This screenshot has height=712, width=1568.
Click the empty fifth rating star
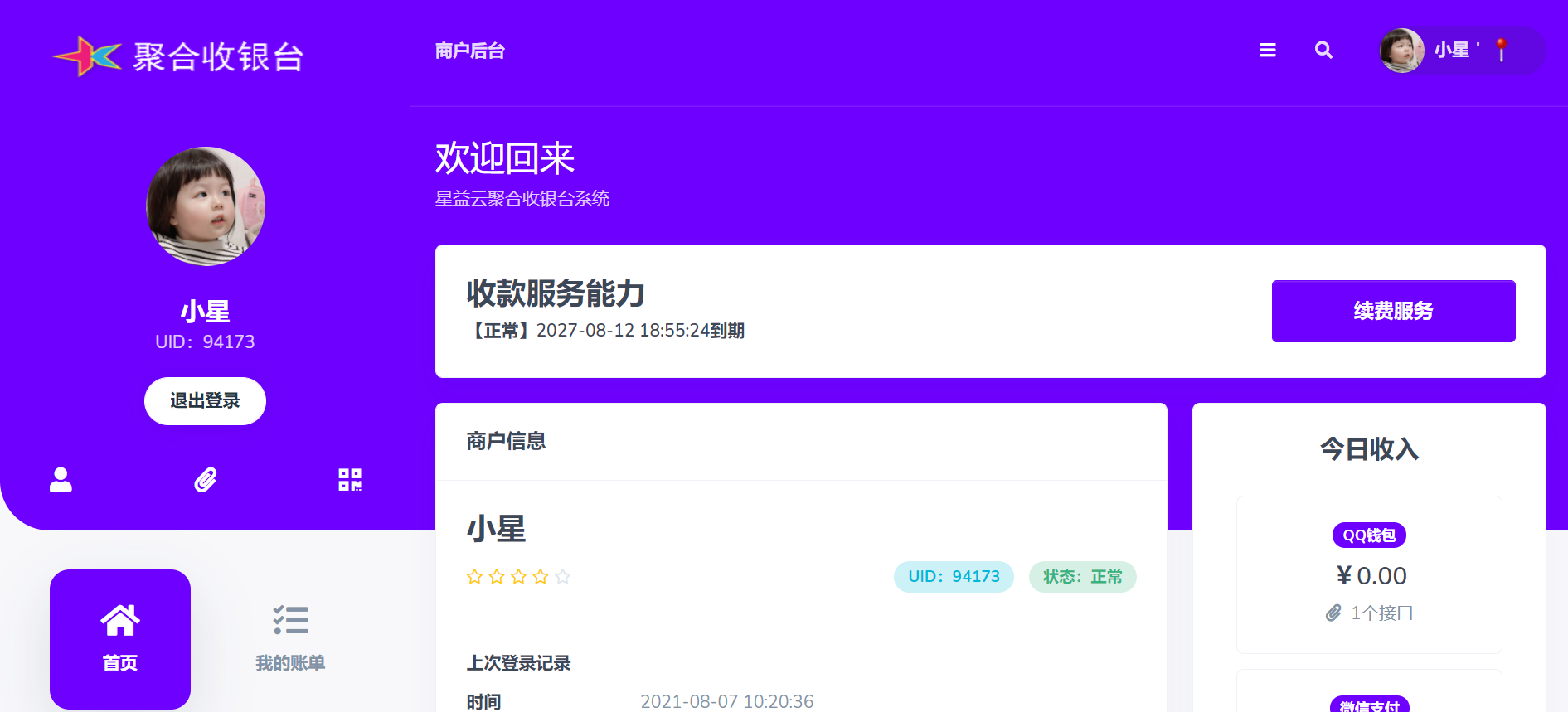[x=563, y=577]
